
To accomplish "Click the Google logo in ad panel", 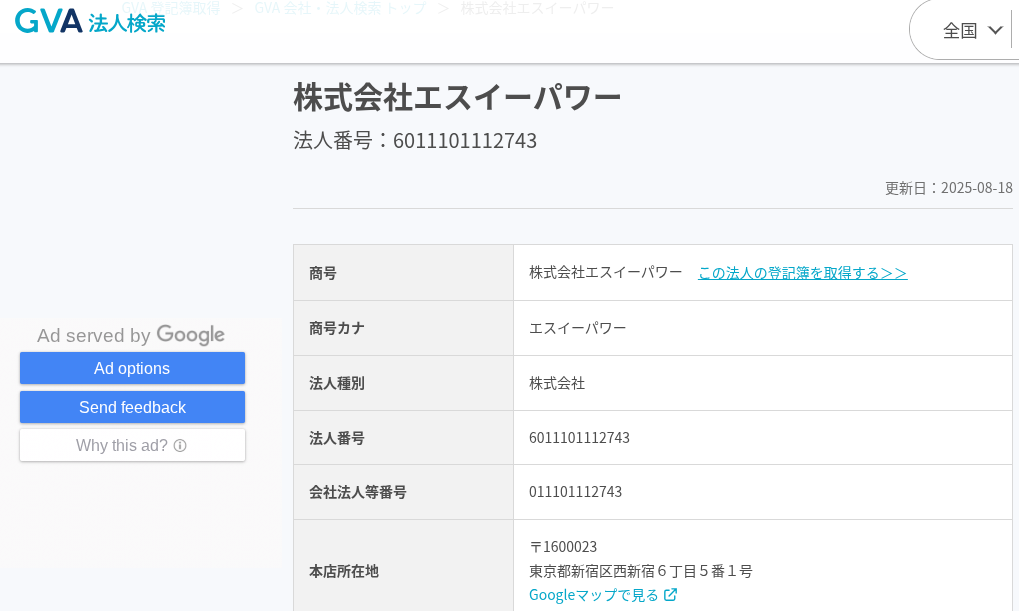I will 190,335.
